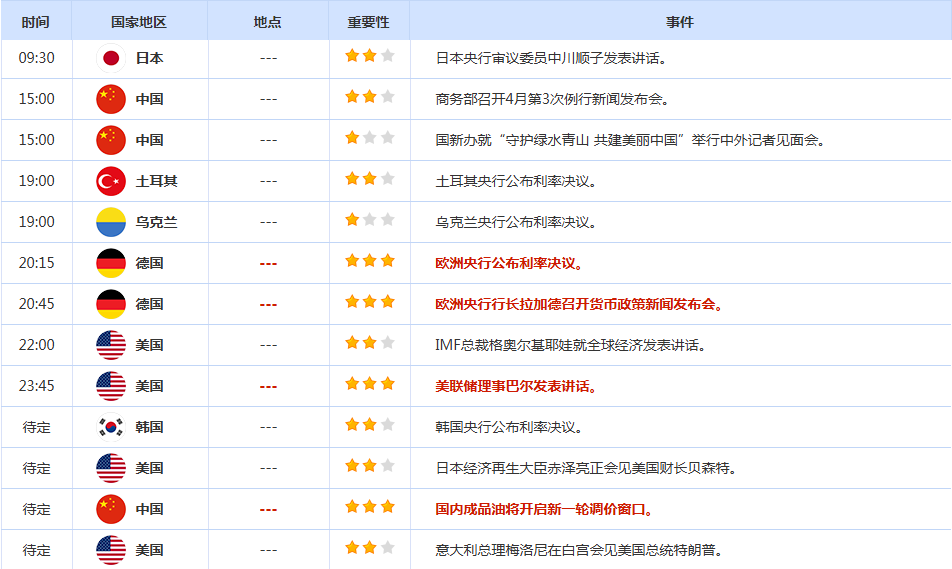The width and height of the screenshot is (952, 569).
Task: Click the 地点 column header
Action: click(268, 22)
